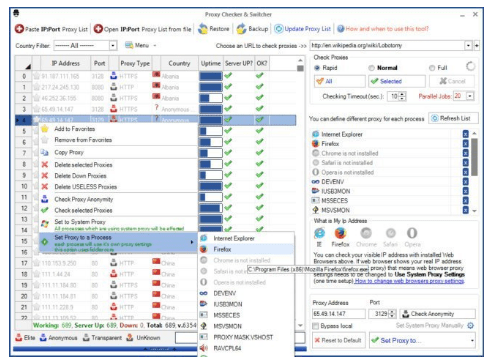491x364 pixels.
Task: Select RAVCPL64 in the submenu
Action: click(x=246, y=348)
